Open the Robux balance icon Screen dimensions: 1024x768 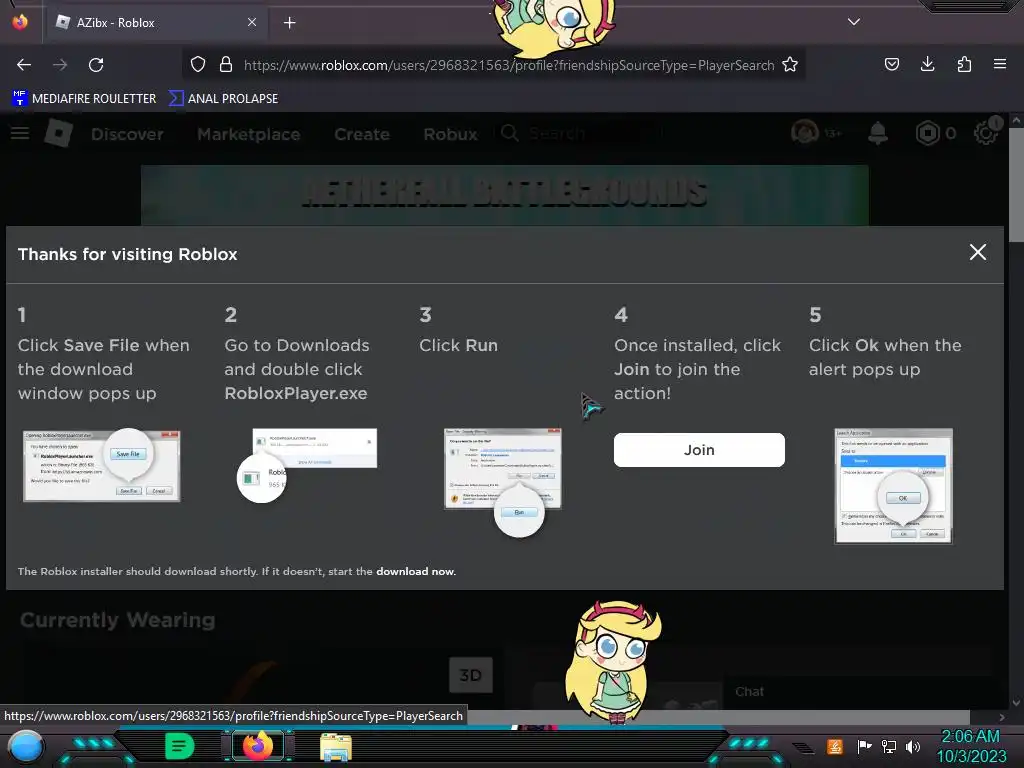pyautogui.click(x=927, y=133)
